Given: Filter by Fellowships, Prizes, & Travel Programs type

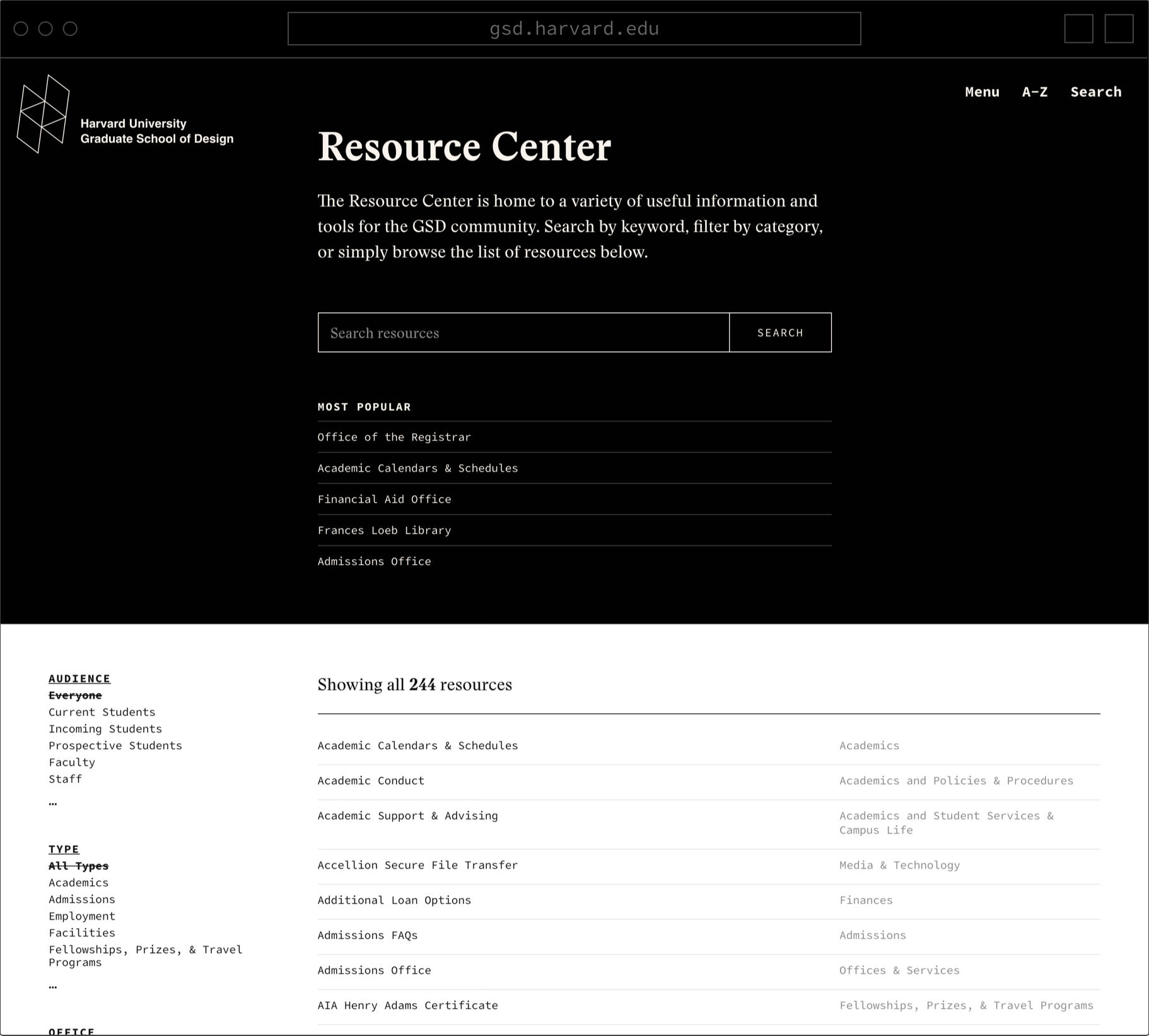Looking at the screenshot, I should 145,956.
